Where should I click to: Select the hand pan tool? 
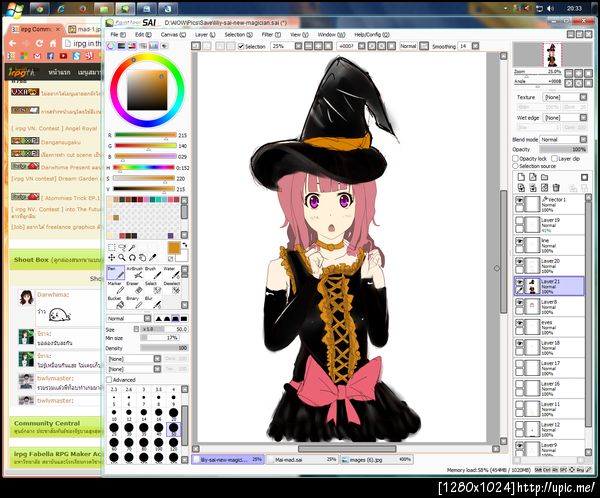142,258
